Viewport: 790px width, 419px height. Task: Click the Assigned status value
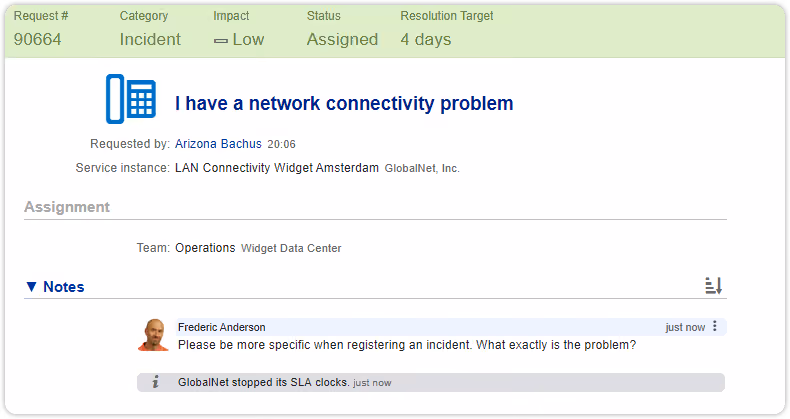[x=343, y=39]
